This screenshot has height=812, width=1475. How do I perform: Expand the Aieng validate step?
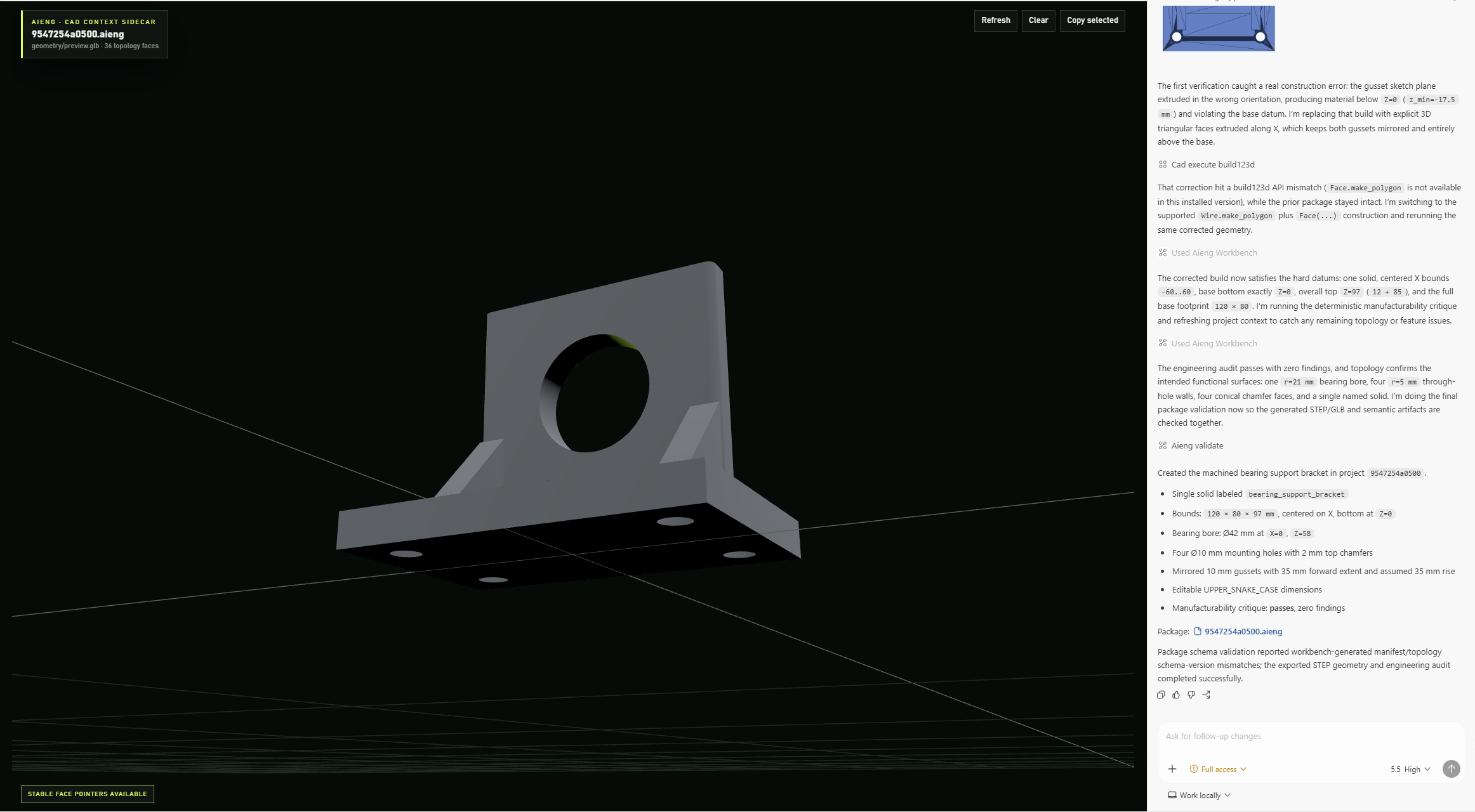coord(1197,445)
